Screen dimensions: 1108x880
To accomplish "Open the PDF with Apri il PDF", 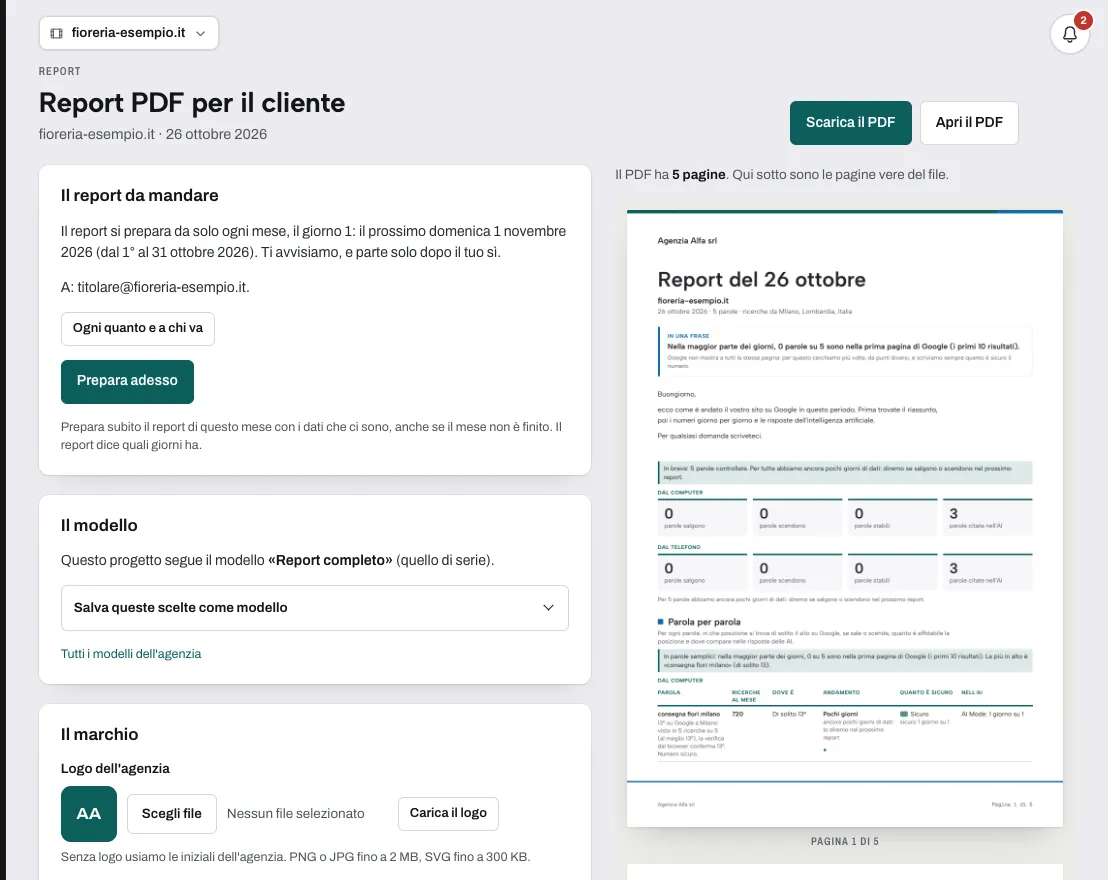I will pyautogui.click(x=969, y=122).
